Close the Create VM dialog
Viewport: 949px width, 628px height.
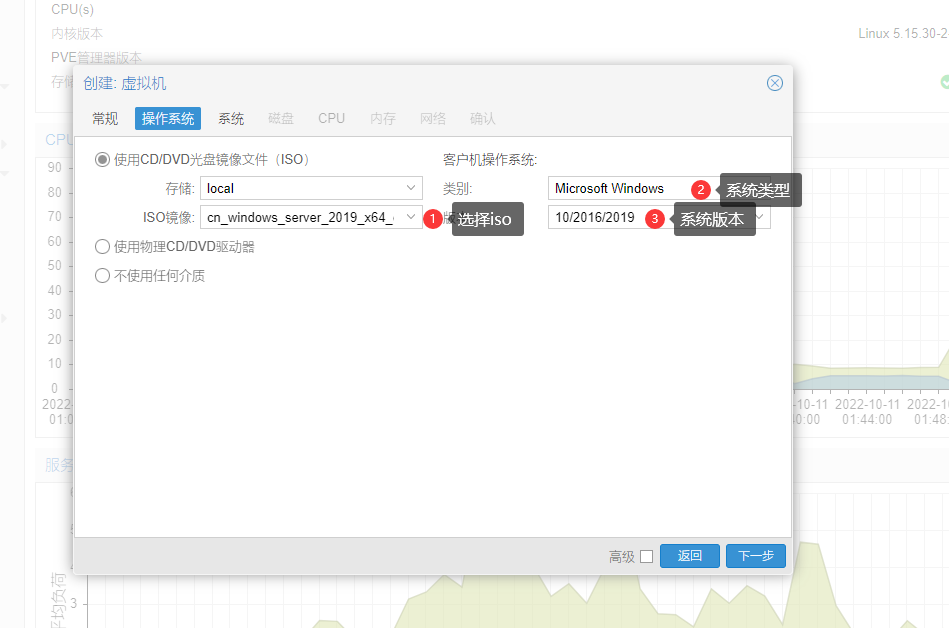click(775, 83)
